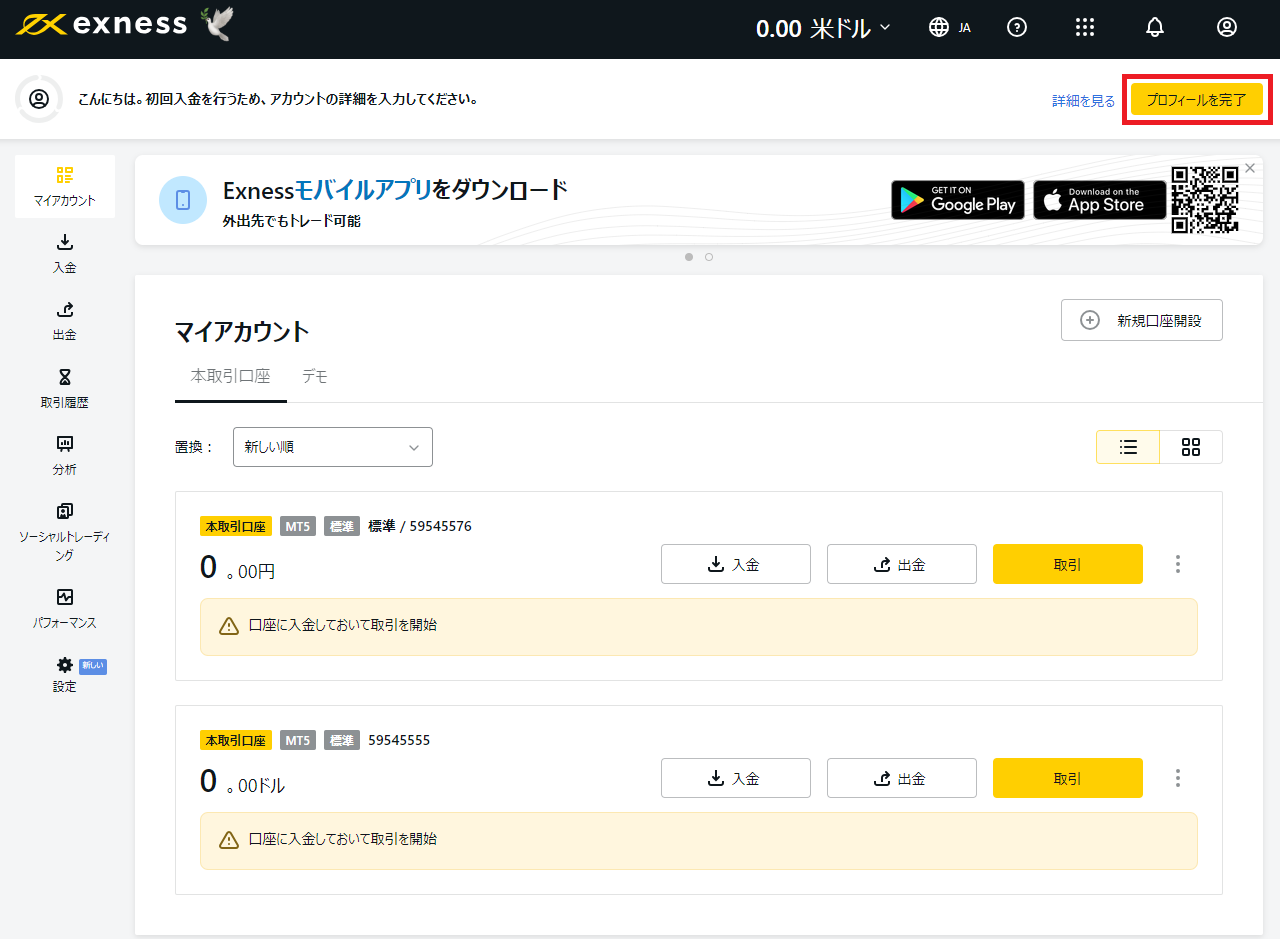Click the マイアカウント heading
The image size is (1280, 939).
click(x=242, y=332)
